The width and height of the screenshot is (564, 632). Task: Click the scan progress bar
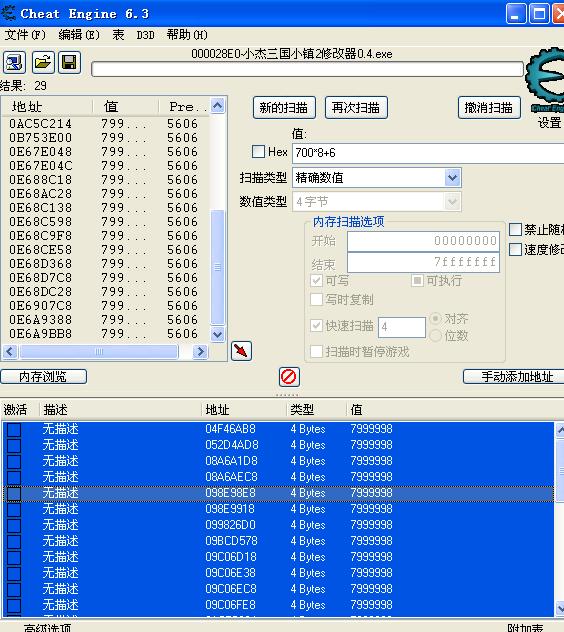[308, 69]
